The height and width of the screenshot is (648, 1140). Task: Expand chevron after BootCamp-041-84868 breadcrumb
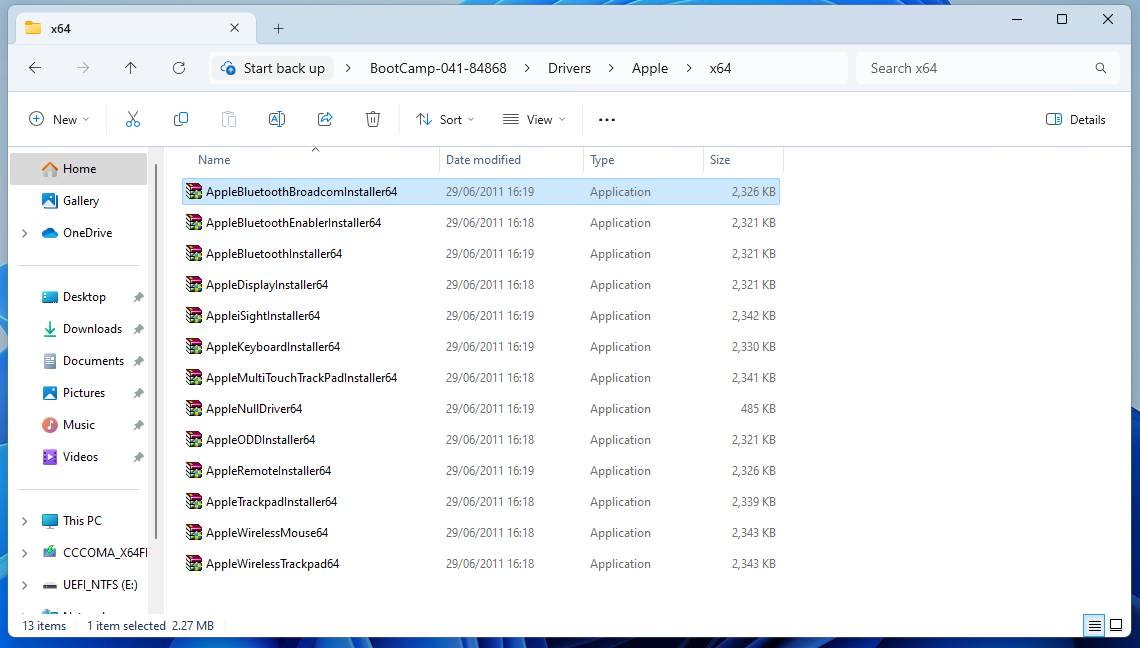point(527,68)
